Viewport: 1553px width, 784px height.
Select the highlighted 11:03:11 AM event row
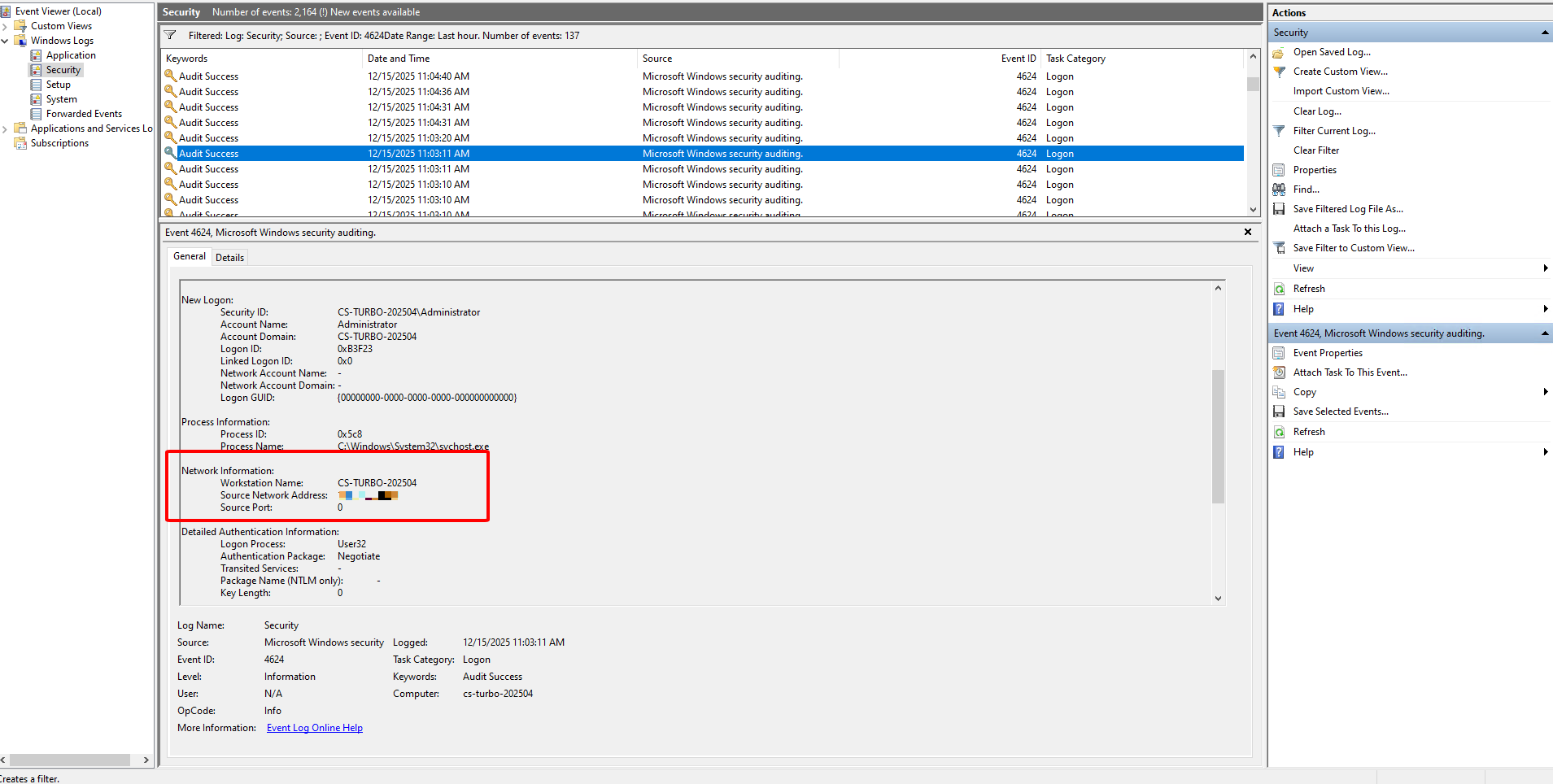[x=569, y=153]
